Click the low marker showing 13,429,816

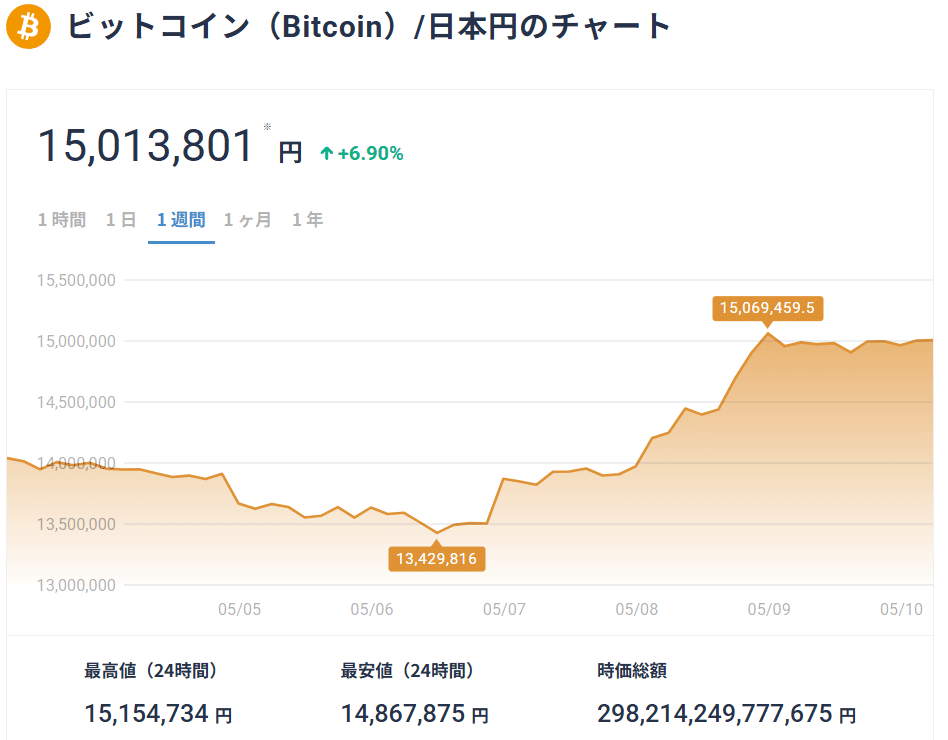click(x=437, y=560)
